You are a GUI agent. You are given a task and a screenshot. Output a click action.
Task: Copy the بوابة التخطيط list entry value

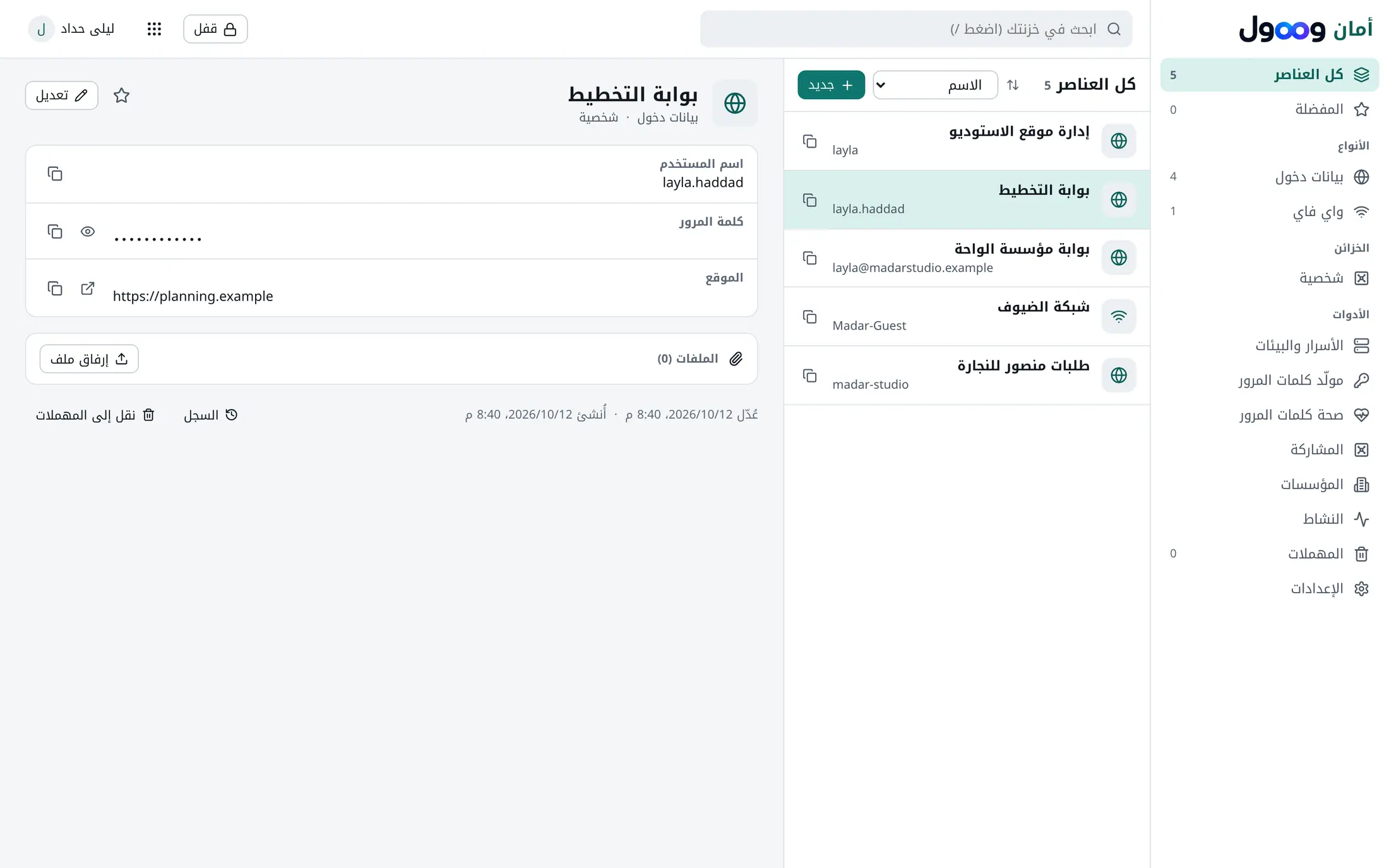809,200
